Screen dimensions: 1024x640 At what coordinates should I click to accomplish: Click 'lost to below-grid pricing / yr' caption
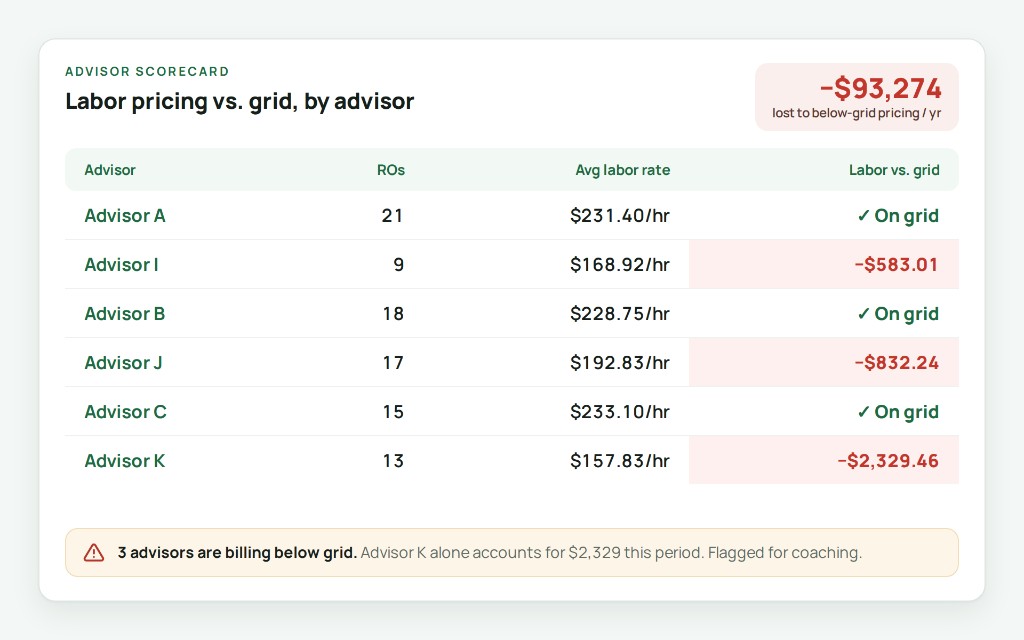[x=856, y=113]
